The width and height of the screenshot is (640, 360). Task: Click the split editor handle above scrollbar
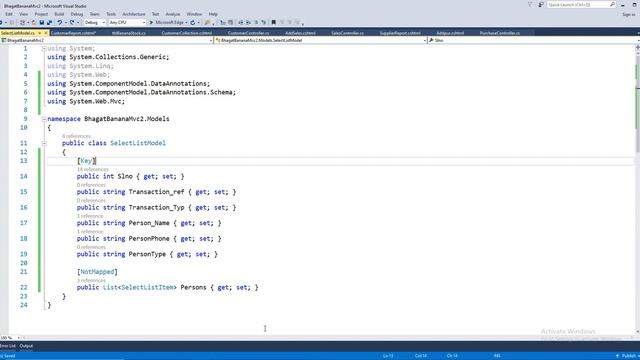[637, 47]
